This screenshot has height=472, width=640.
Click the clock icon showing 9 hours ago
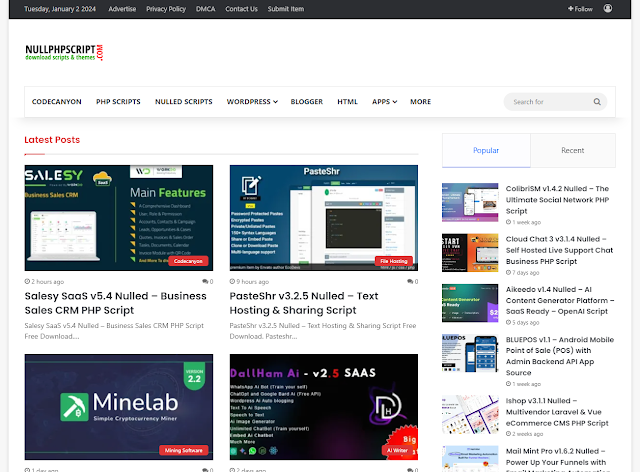pyautogui.click(x=232, y=282)
